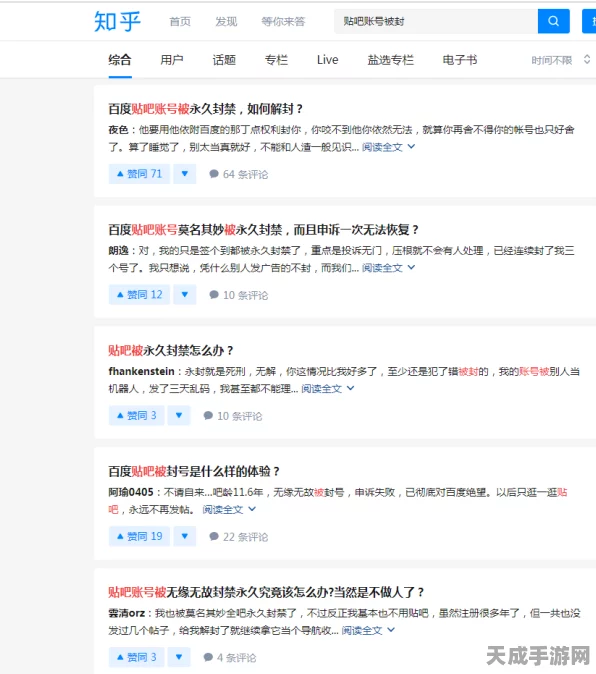
Task: Open the 64 条评论 comments
Action: point(238,174)
